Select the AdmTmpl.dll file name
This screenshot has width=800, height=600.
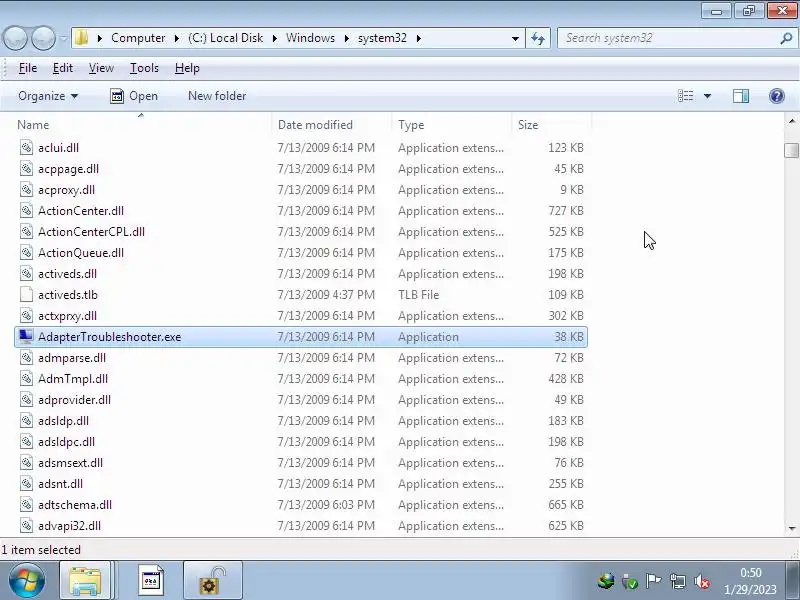tap(73, 379)
